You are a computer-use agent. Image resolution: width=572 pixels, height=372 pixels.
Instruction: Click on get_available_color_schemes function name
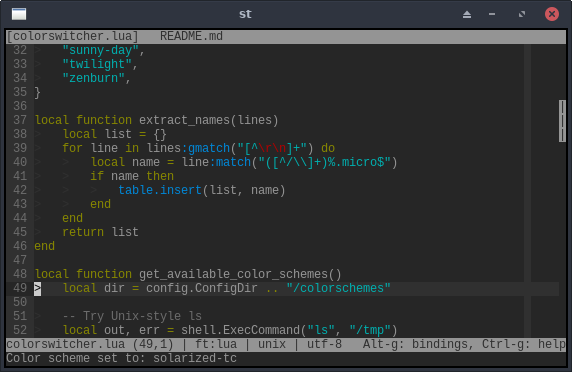233,274
